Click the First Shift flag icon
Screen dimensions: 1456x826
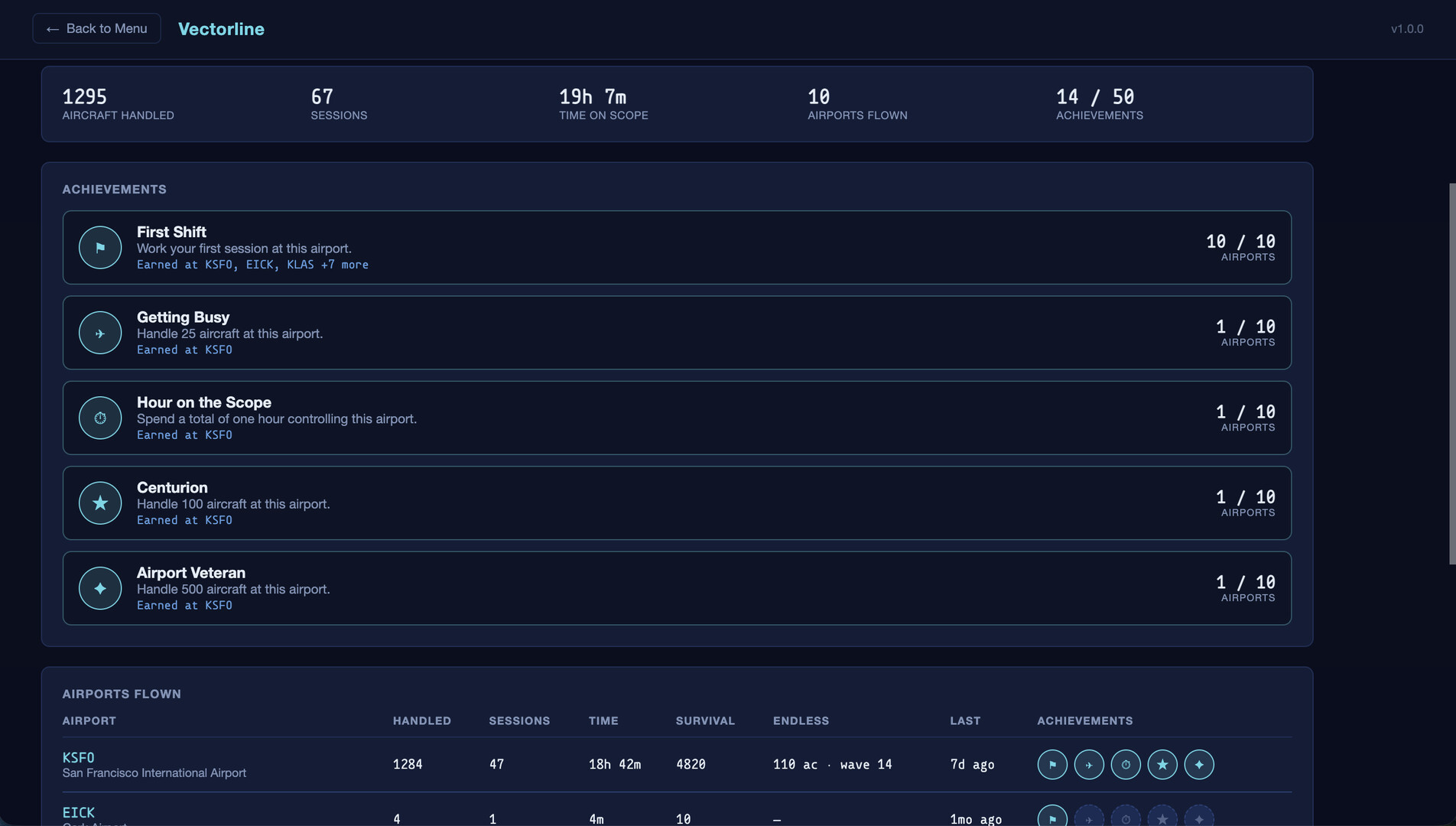(100, 247)
